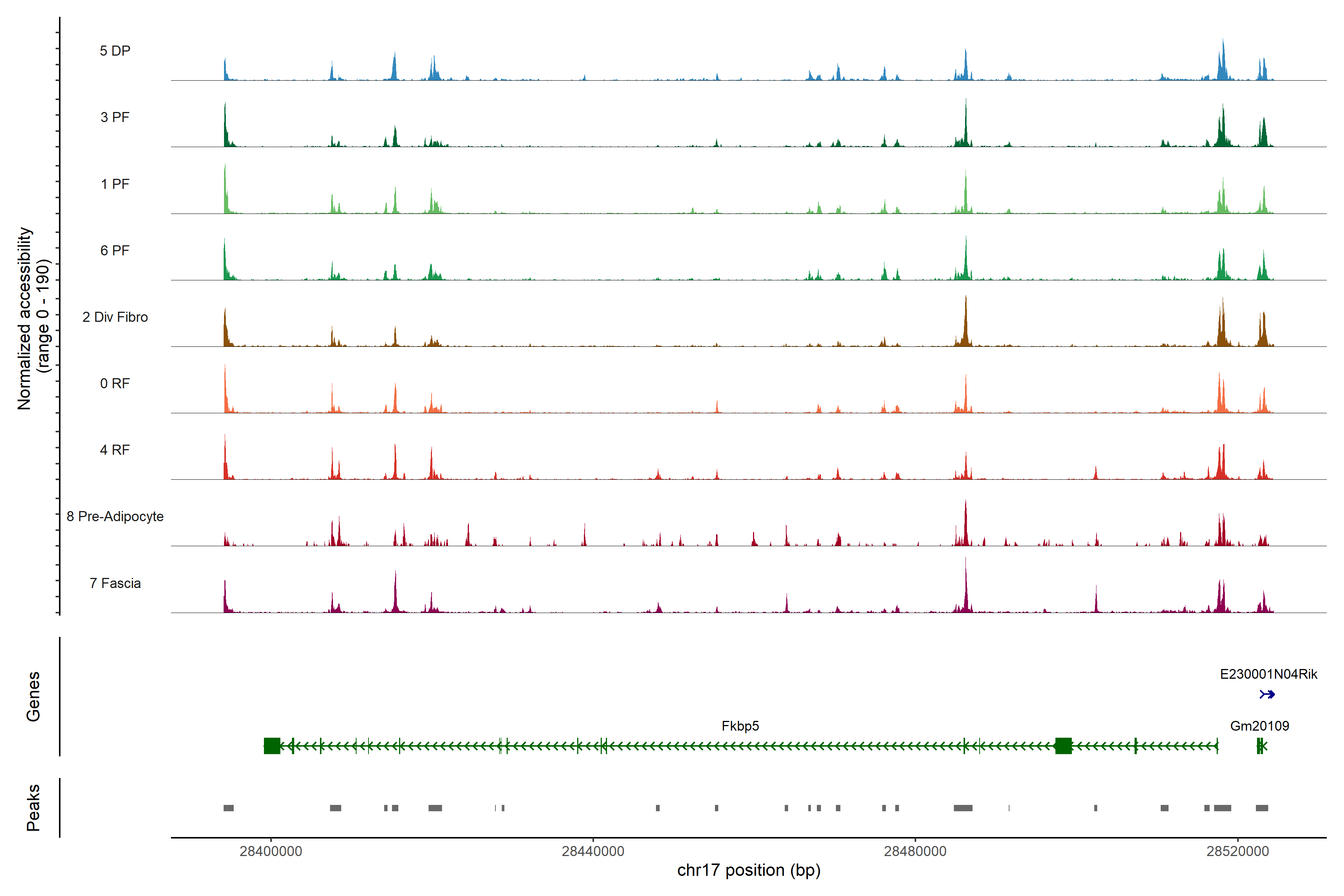Click the chr17 position axis title
The image size is (1344, 896).
[x=749, y=870]
